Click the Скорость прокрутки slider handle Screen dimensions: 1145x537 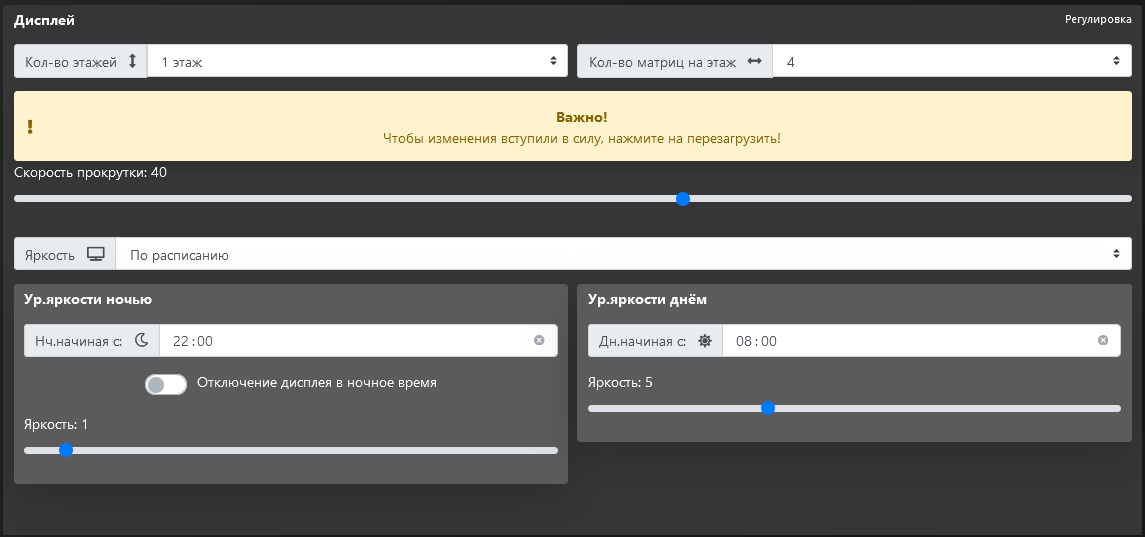(x=683, y=199)
